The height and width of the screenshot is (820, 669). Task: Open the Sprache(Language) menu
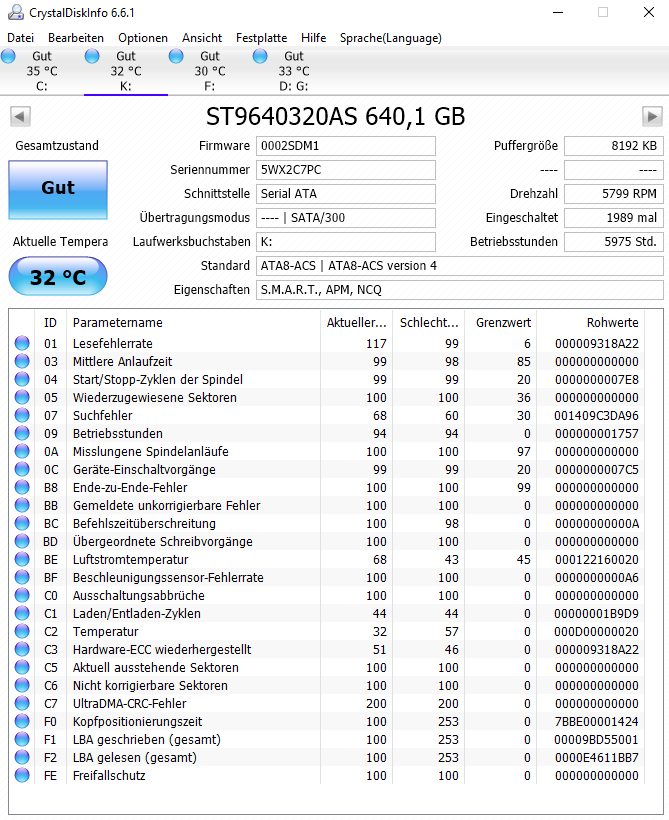[391, 38]
